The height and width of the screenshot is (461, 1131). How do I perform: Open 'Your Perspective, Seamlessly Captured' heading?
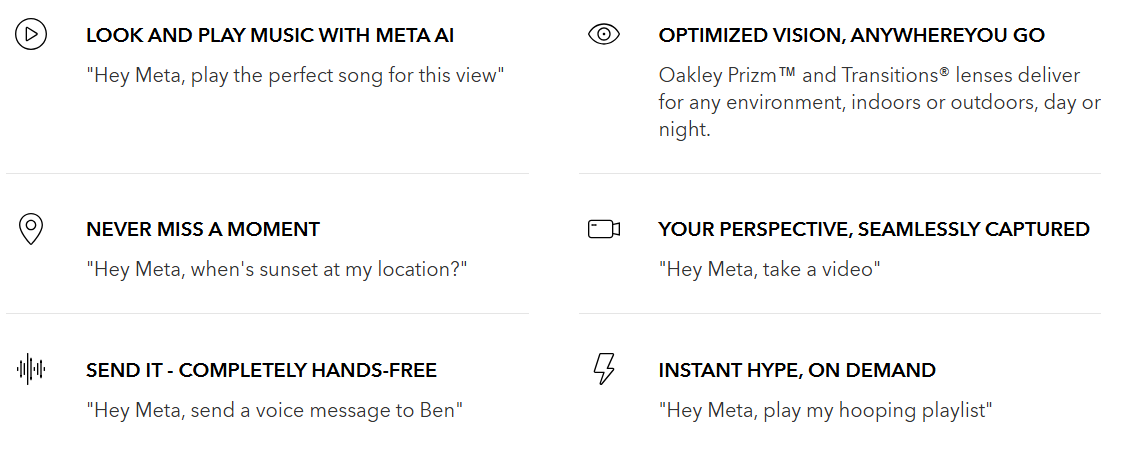tap(873, 229)
